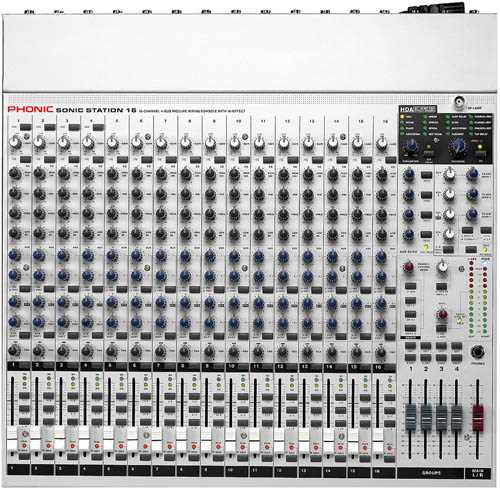Click channel 2's topmost button beside its fader
The width and height of the screenshot is (500, 490).
tap(48, 396)
